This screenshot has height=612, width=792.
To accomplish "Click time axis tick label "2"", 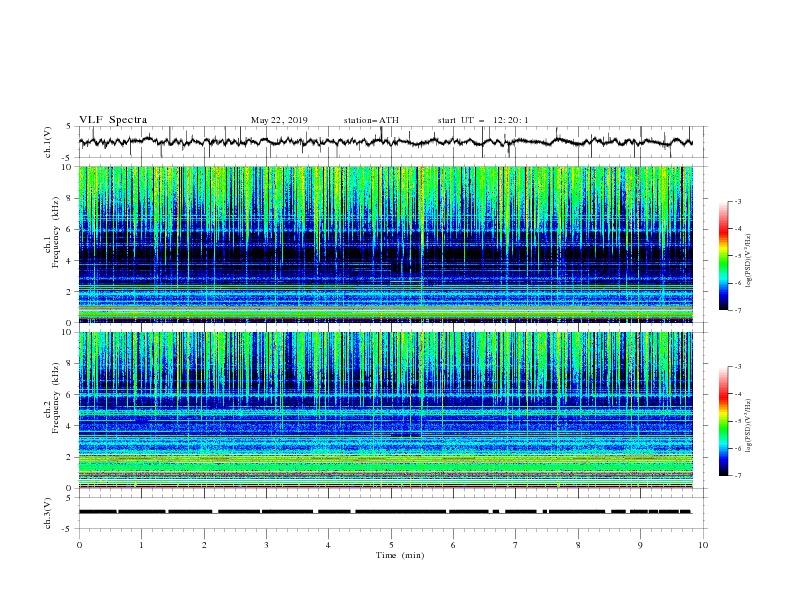I will [x=204, y=545].
